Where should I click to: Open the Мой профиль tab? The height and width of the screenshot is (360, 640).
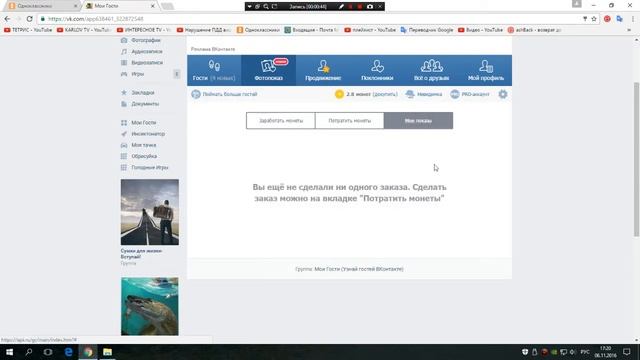486,70
